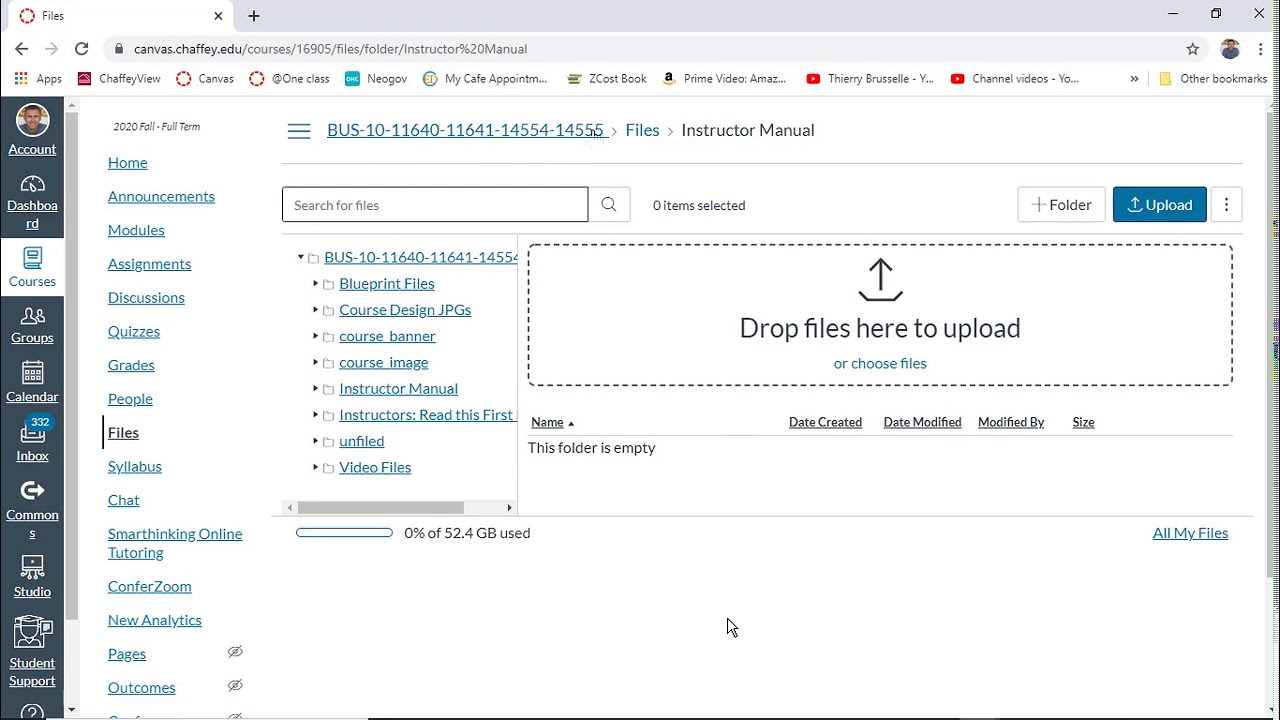Open the Groups icon in global navigation
This screenshot has width=1280, height=720.
(x=32, y=316)
